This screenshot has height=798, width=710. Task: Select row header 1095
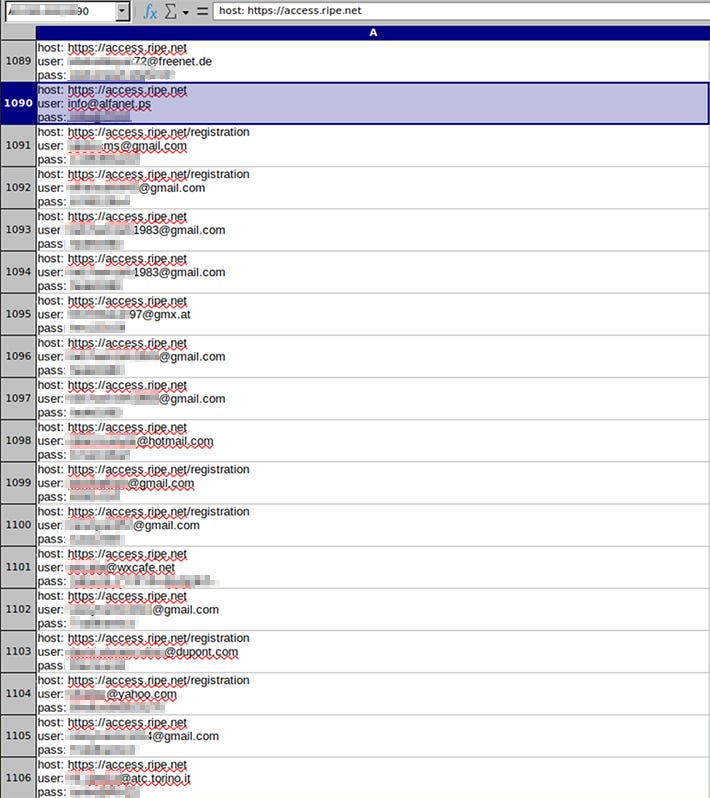[18, 315]
